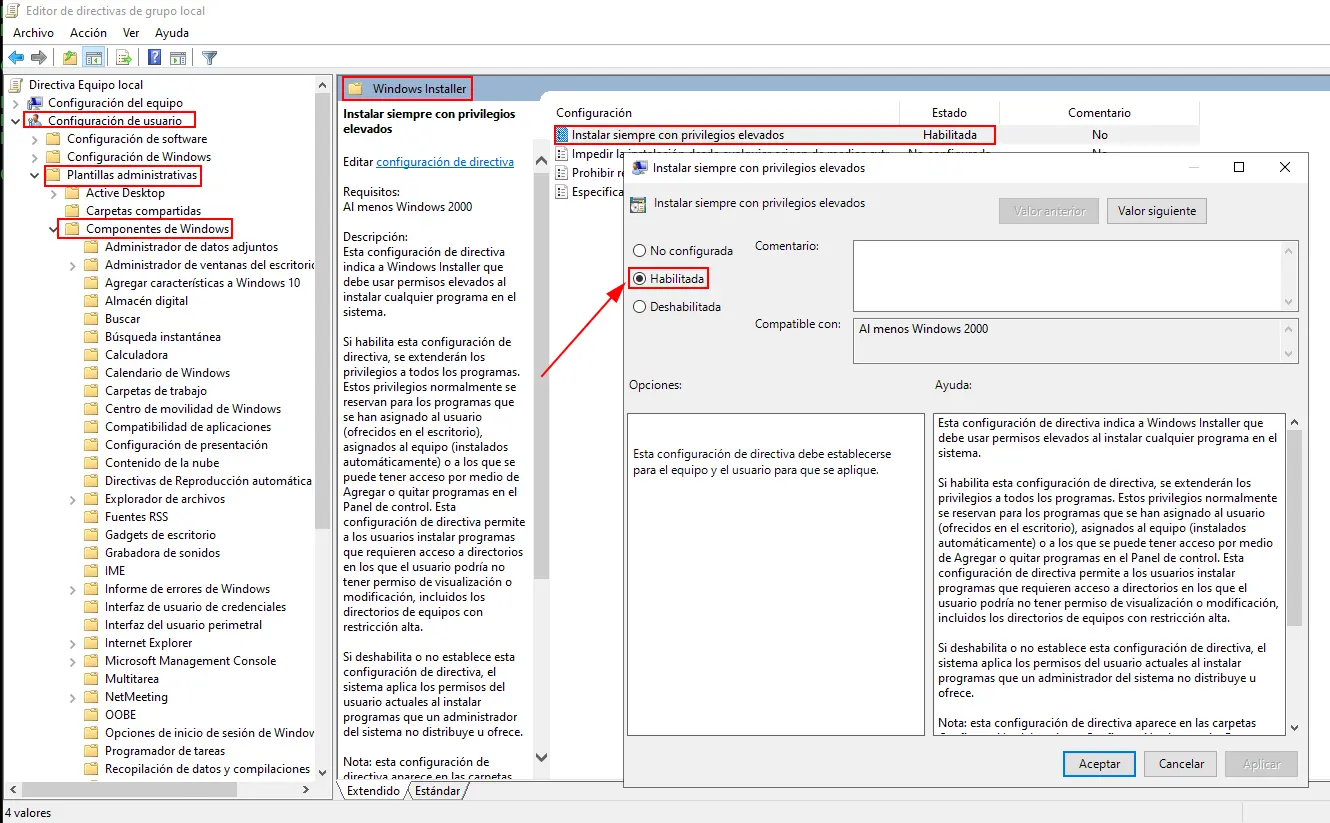Select the 'No configurada' radio button
Screen dimensions: 1330x823
coord(640,251)
